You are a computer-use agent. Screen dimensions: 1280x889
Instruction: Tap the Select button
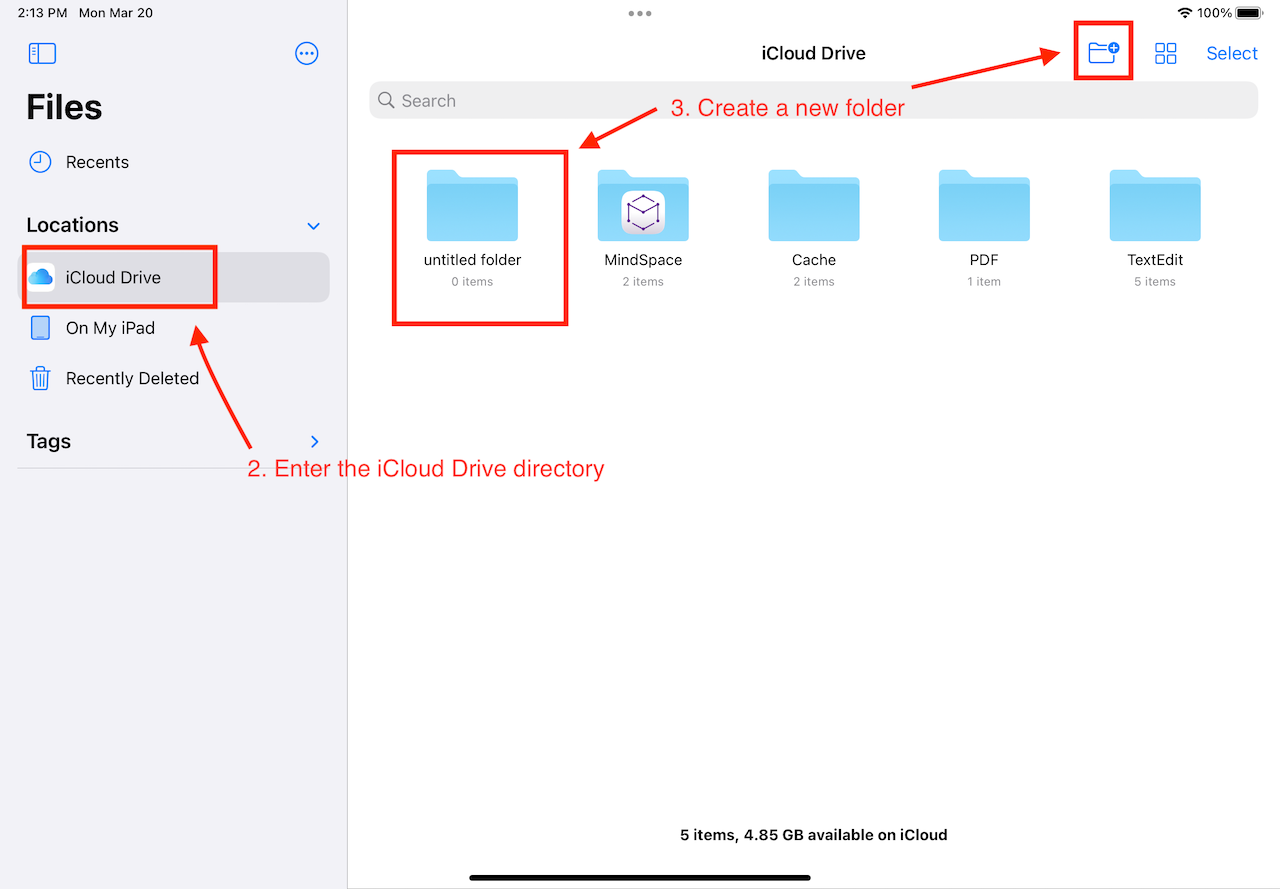pos(1231,54)
